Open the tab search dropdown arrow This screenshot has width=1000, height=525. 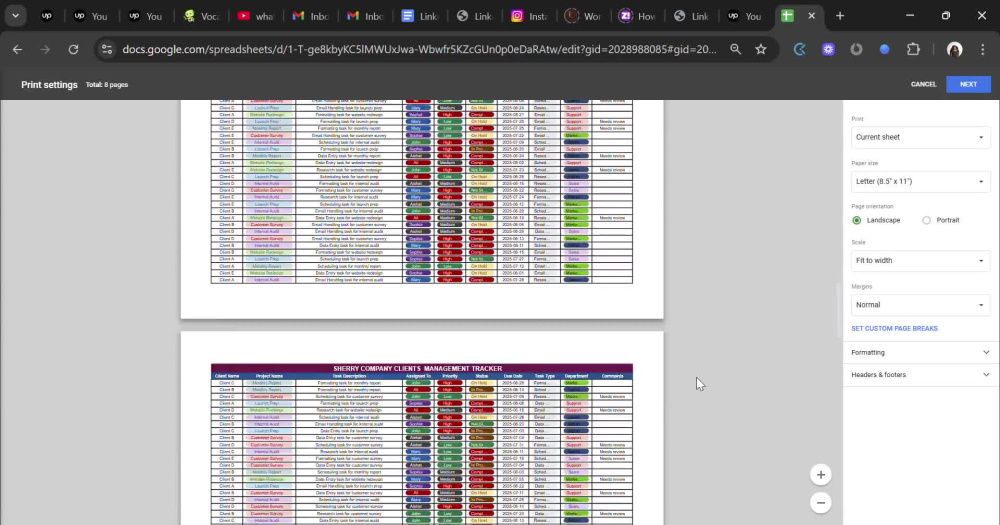coord(15,16)
